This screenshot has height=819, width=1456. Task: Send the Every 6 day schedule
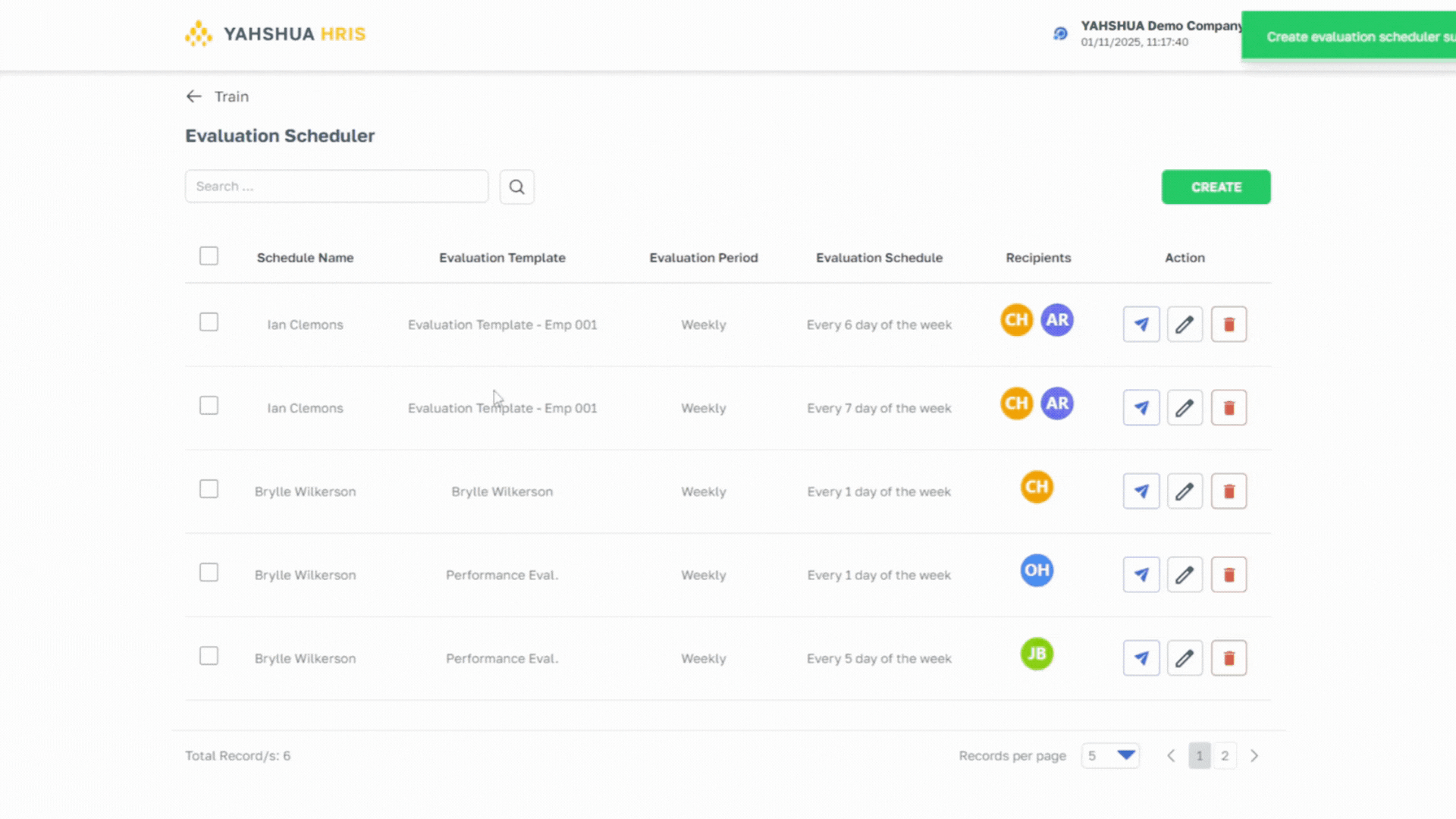(x=1141, y=325)
